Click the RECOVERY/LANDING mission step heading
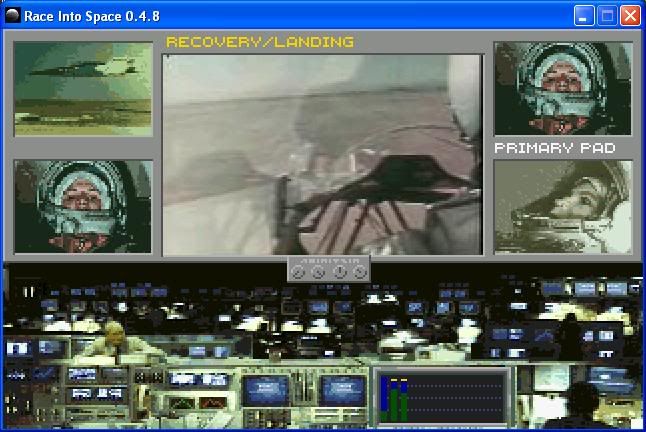The width and height of the screenshot is (646, 432). pos(260,42)
